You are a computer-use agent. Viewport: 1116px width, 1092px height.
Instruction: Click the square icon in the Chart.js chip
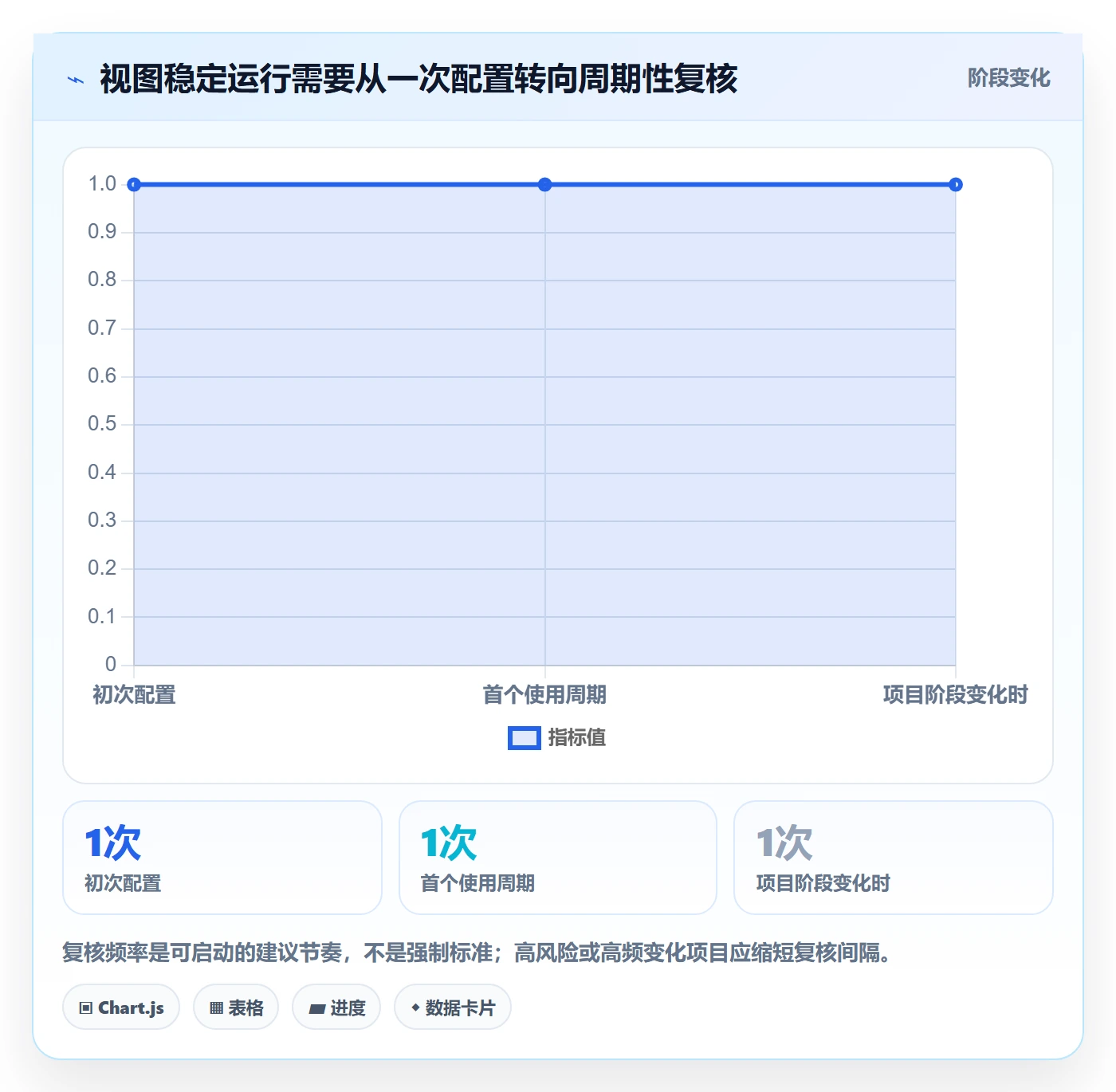click(x=86, y=1008)
